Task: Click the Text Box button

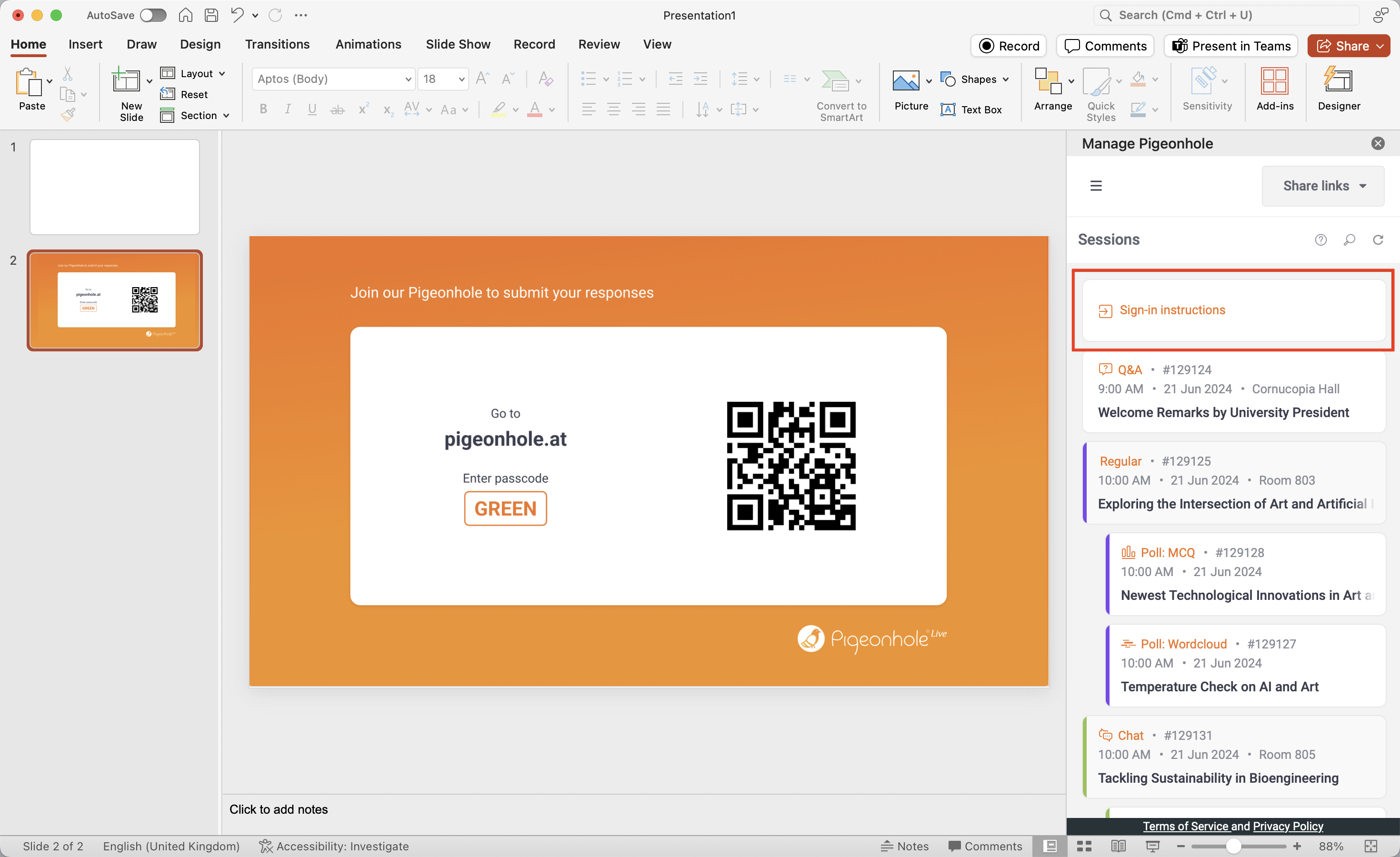Action: tap(971, 110)
